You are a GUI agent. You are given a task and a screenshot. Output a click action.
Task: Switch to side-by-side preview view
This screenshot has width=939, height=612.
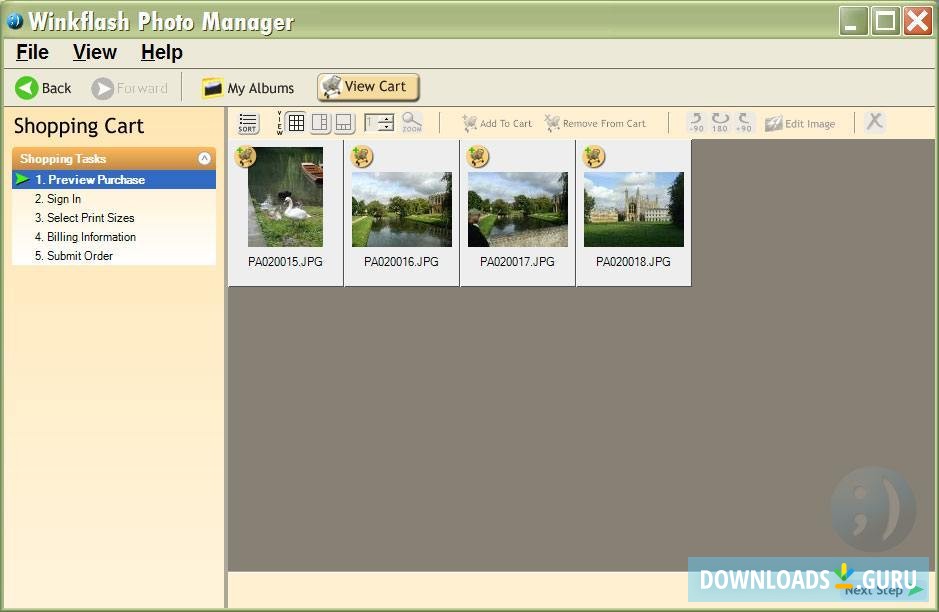coord(320,123)
